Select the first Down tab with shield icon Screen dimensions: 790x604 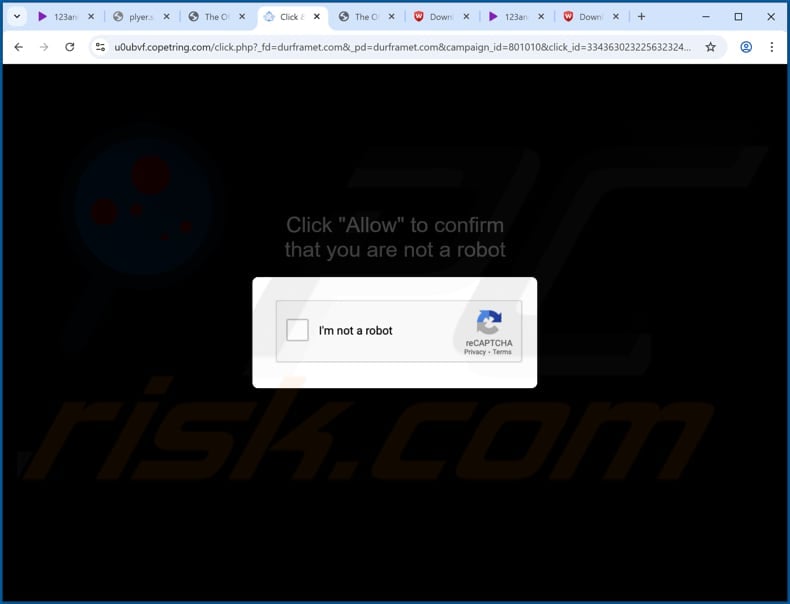(x=434, y=17)
